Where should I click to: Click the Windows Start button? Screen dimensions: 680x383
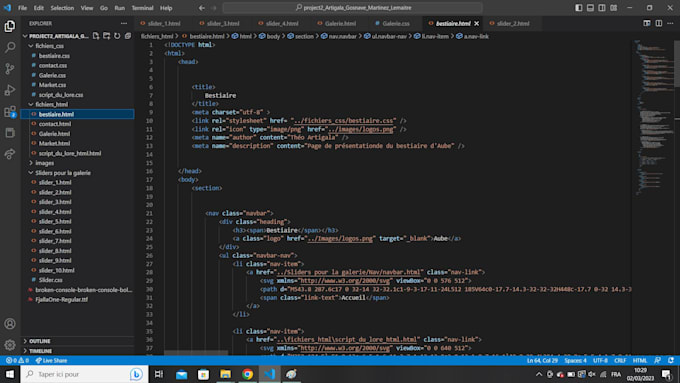tap(10, 374)
